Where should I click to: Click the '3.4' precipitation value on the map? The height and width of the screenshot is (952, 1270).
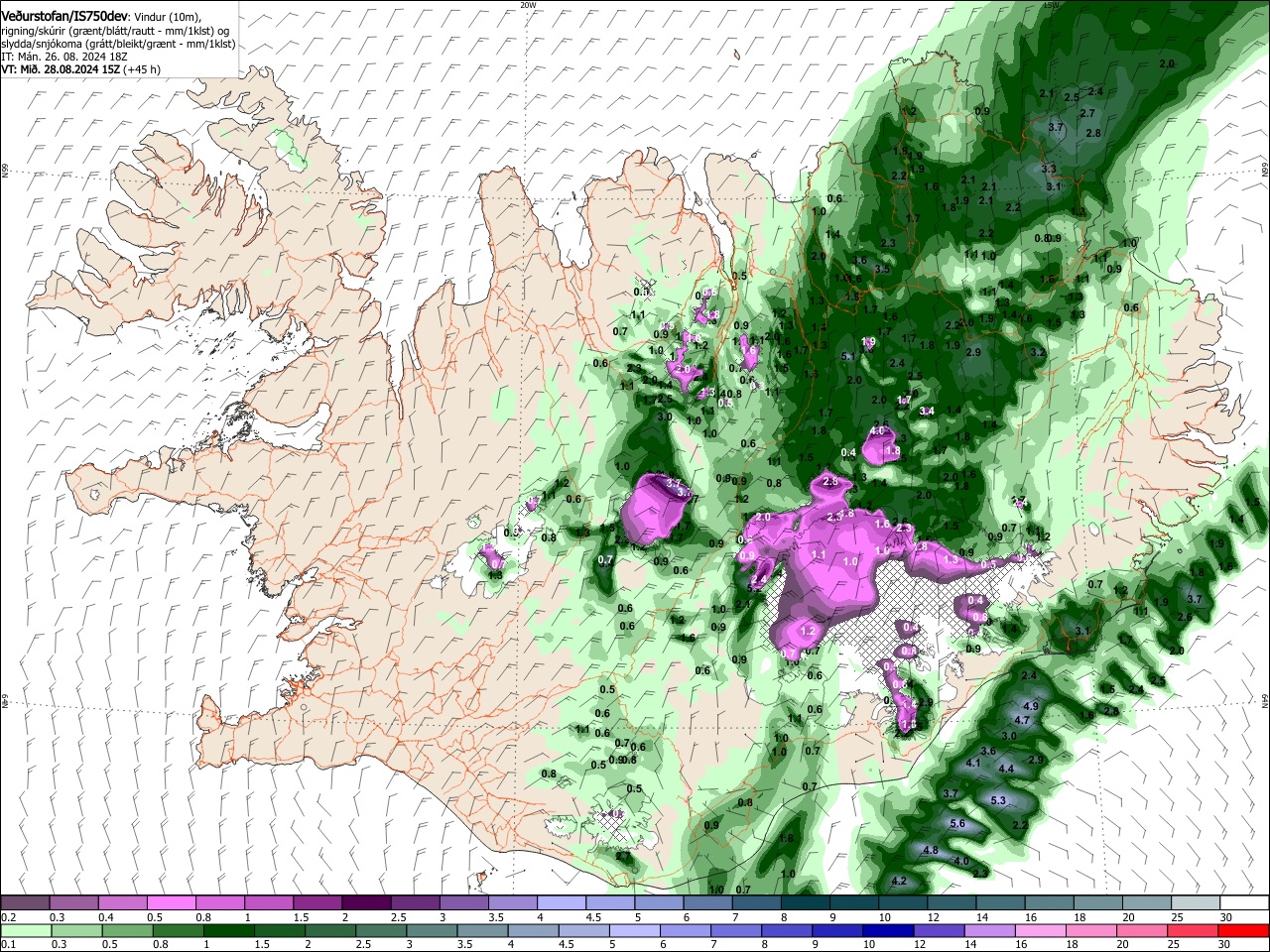pyautogui.click(x=928, y=411)
